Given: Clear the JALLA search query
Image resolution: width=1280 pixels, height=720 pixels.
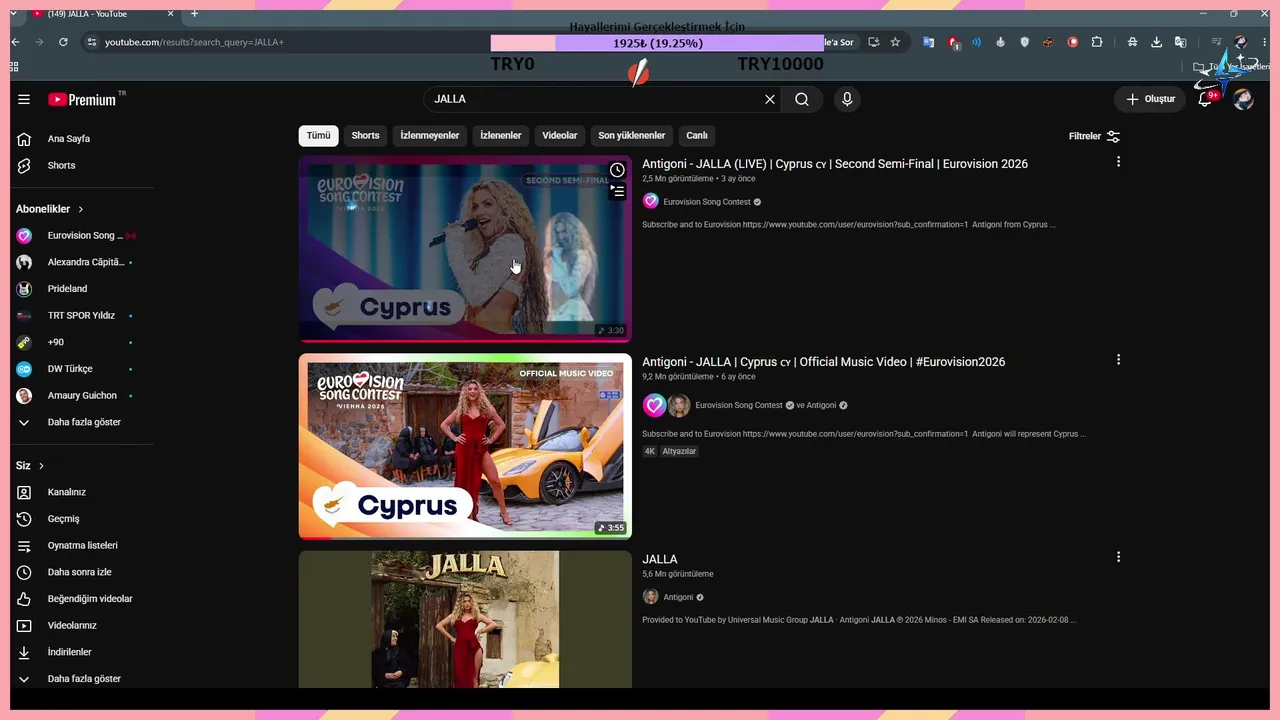Looking at the screenshot, I should (x=770, y=99).
